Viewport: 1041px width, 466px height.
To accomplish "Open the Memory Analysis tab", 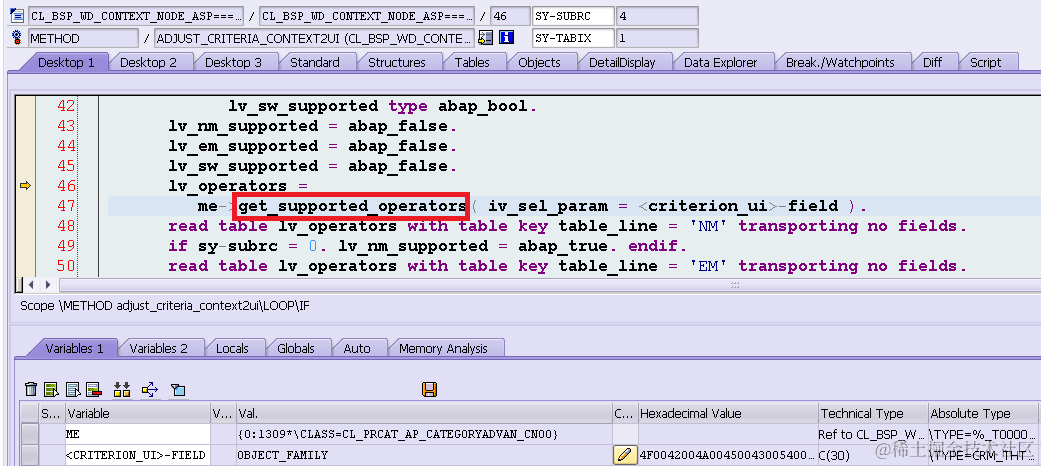I will click(443, 348).
